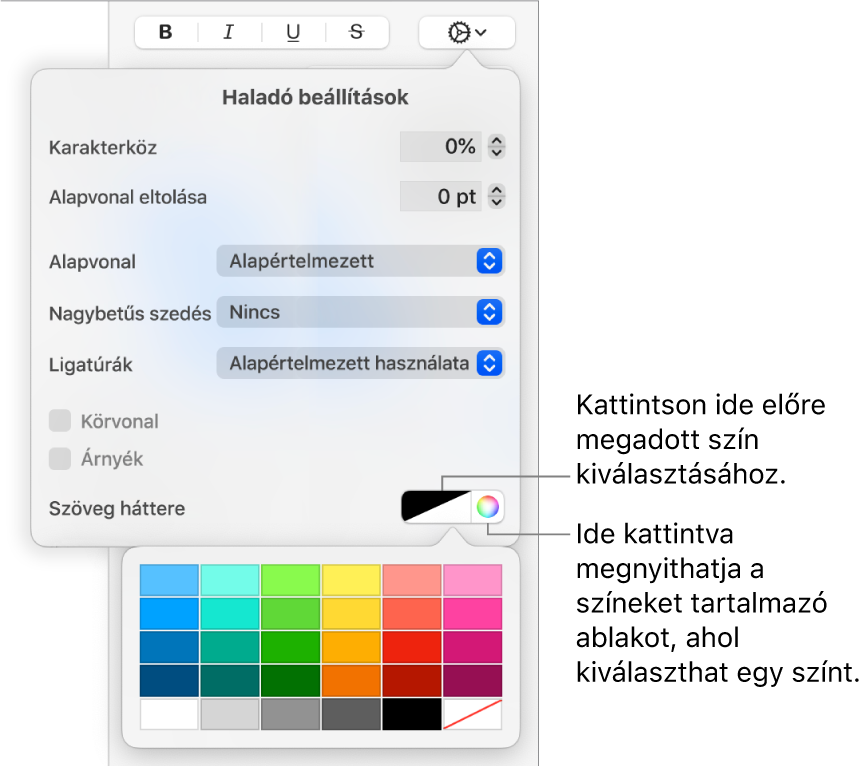This screenshot has width=865, height=766.
Task: Select the white color swatch
Action: coord(170,714)
